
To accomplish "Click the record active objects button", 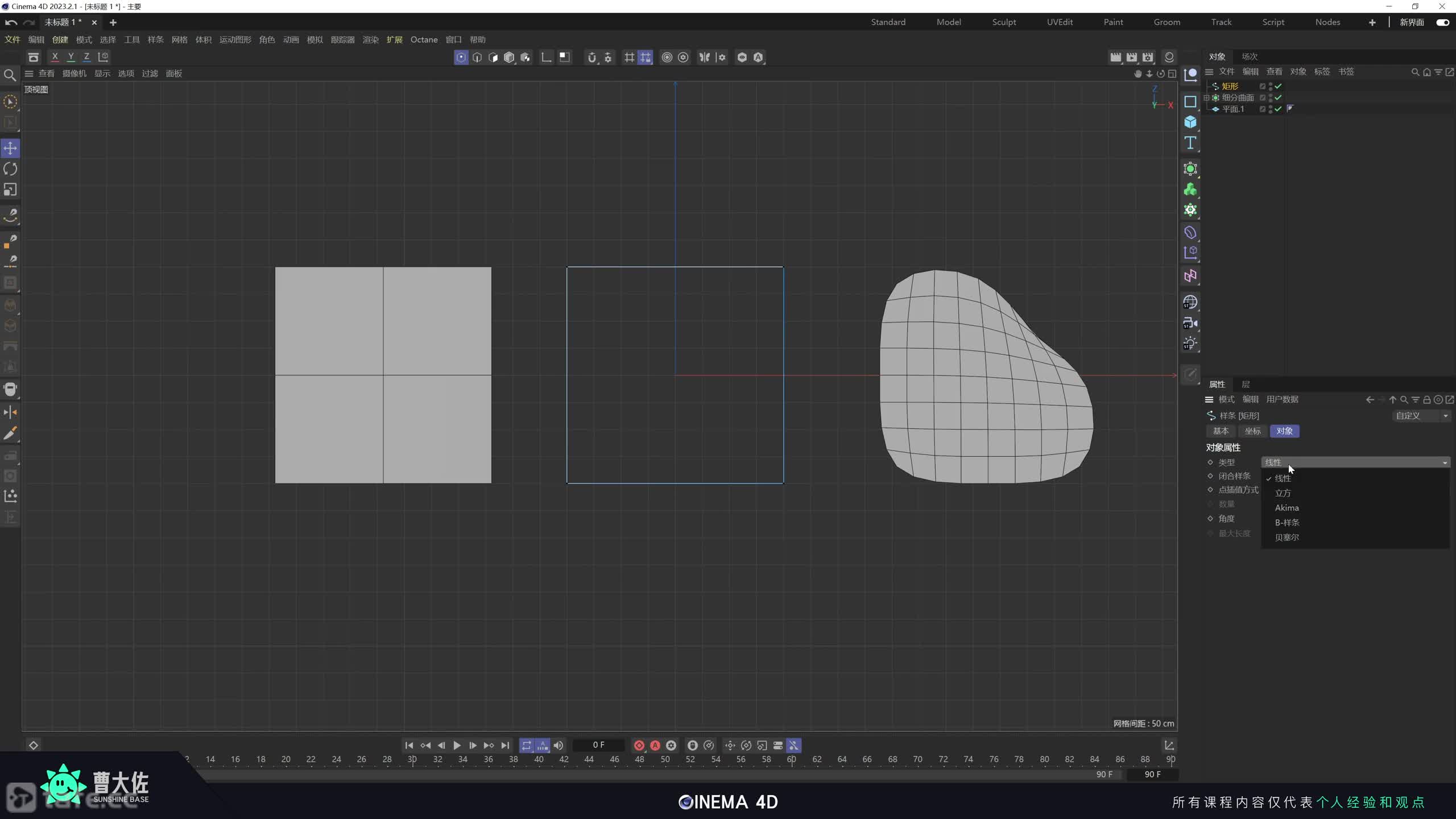I will (x=639, y=745).
